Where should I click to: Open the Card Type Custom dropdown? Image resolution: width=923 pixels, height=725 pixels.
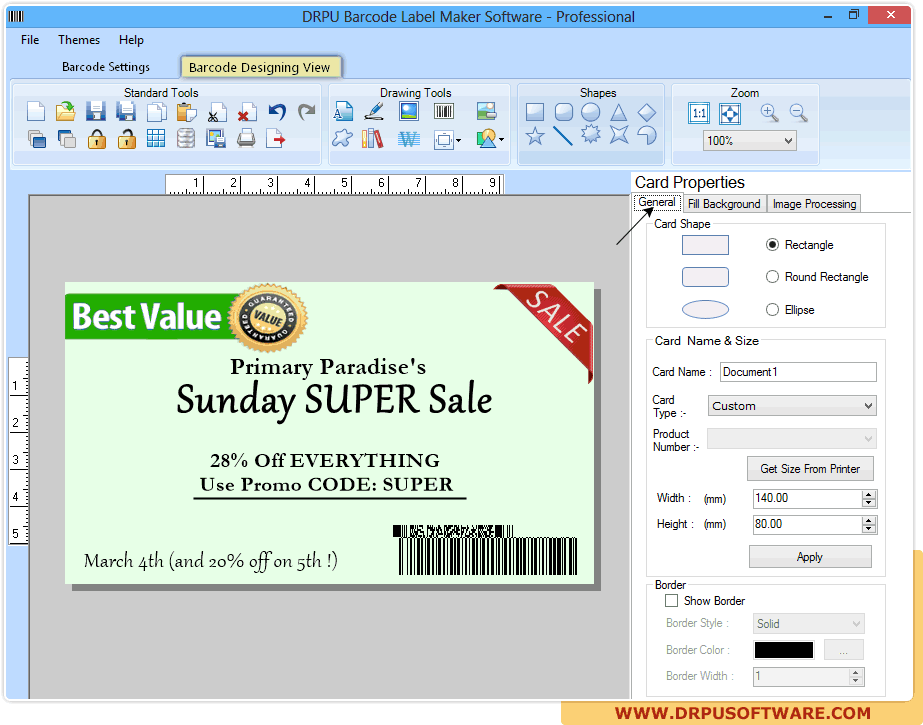tap(792, 406)
